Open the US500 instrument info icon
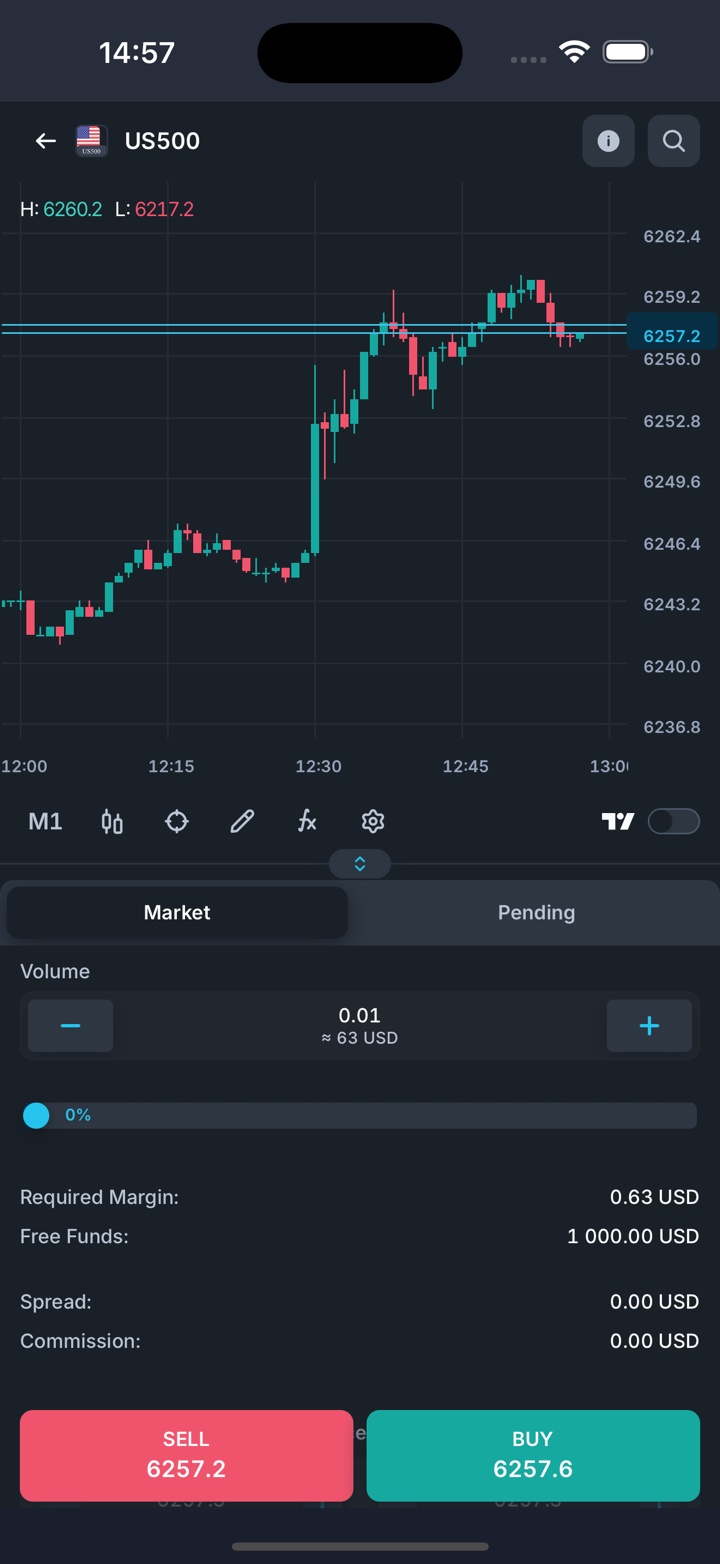Image resolution: width=720 pixels, height=1564 pixels. tap(608, 141)
